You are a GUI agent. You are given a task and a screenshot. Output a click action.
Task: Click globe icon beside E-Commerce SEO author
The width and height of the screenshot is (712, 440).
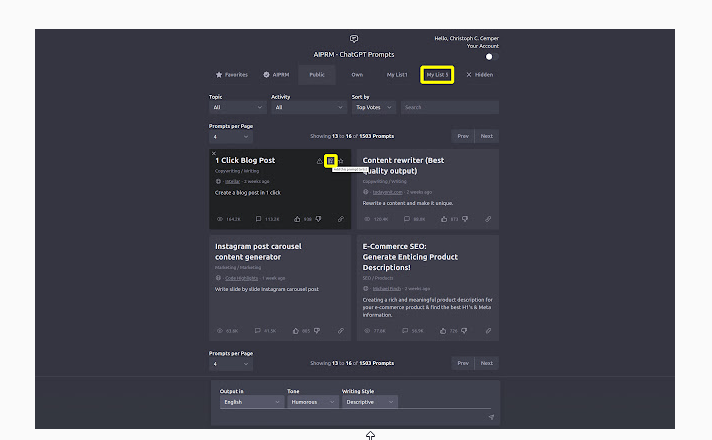366,288
